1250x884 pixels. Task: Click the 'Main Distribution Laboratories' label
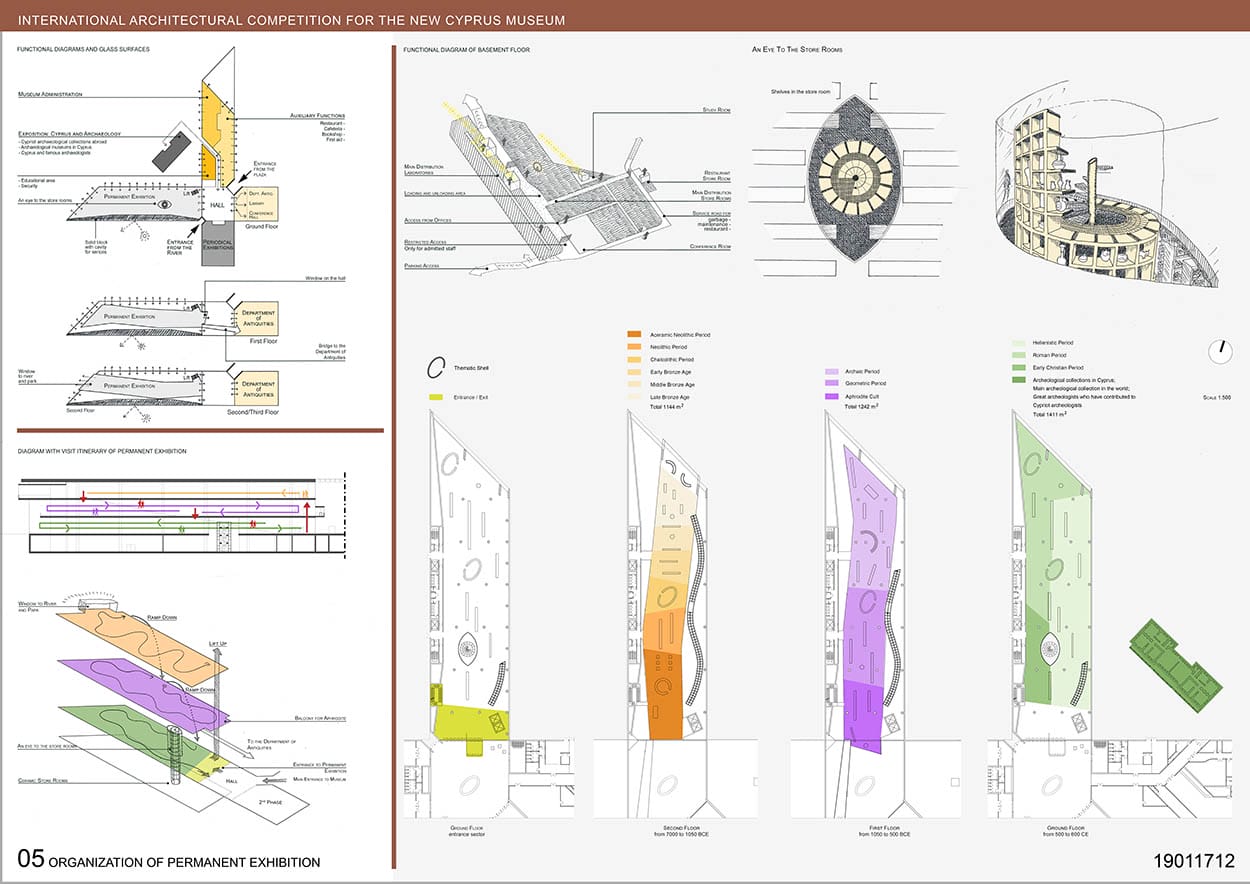pos(425,171)
